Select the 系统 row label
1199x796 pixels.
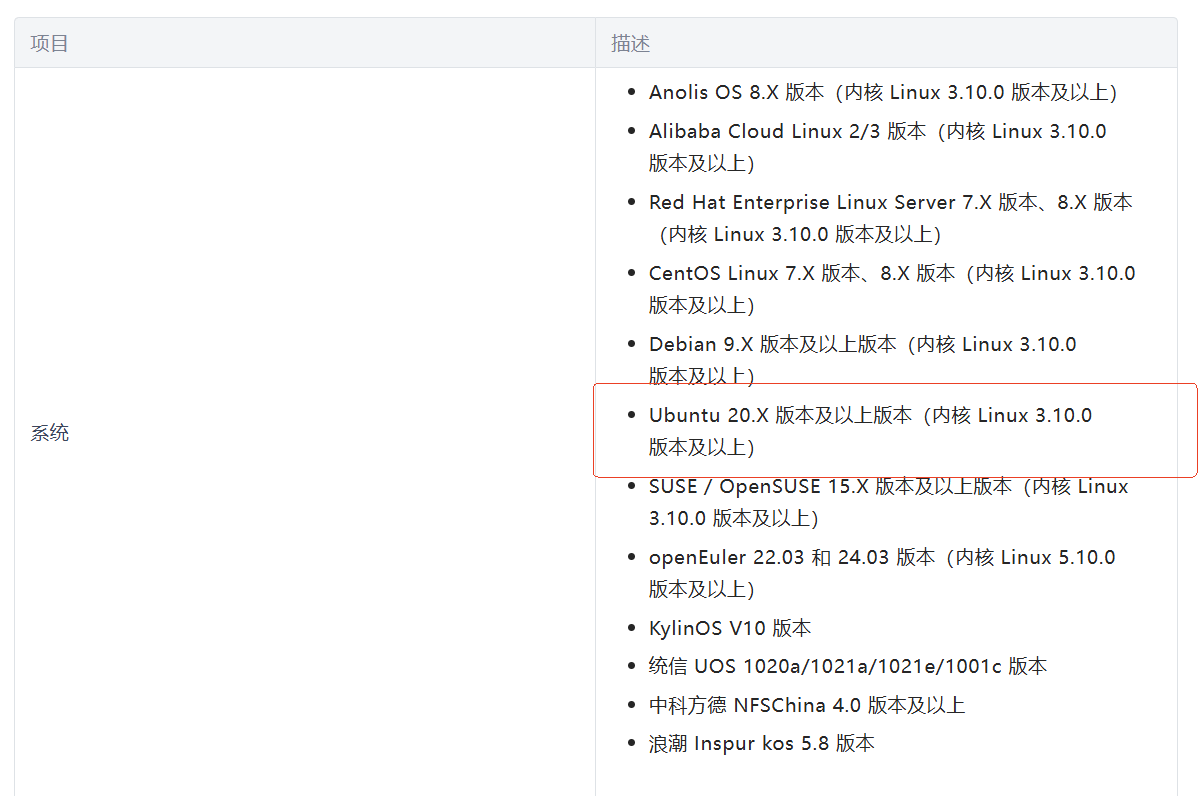(50, 433)
